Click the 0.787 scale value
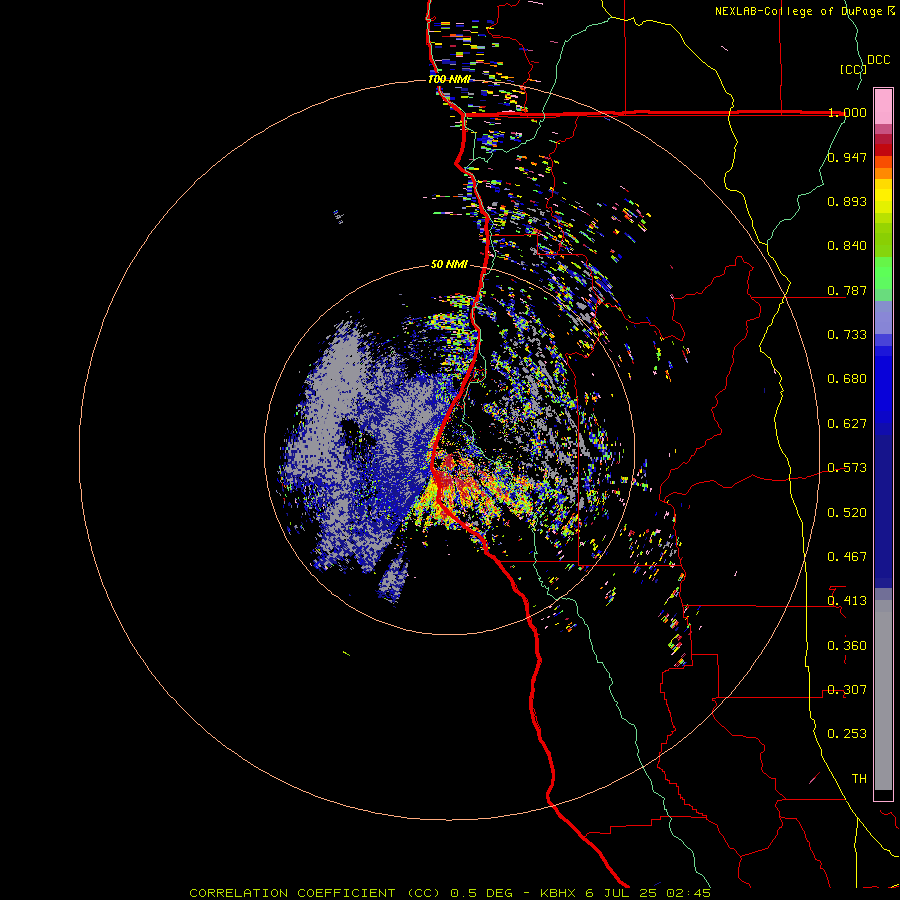The width and height of the screenshot is (900, 900). (x=847, y=290)
